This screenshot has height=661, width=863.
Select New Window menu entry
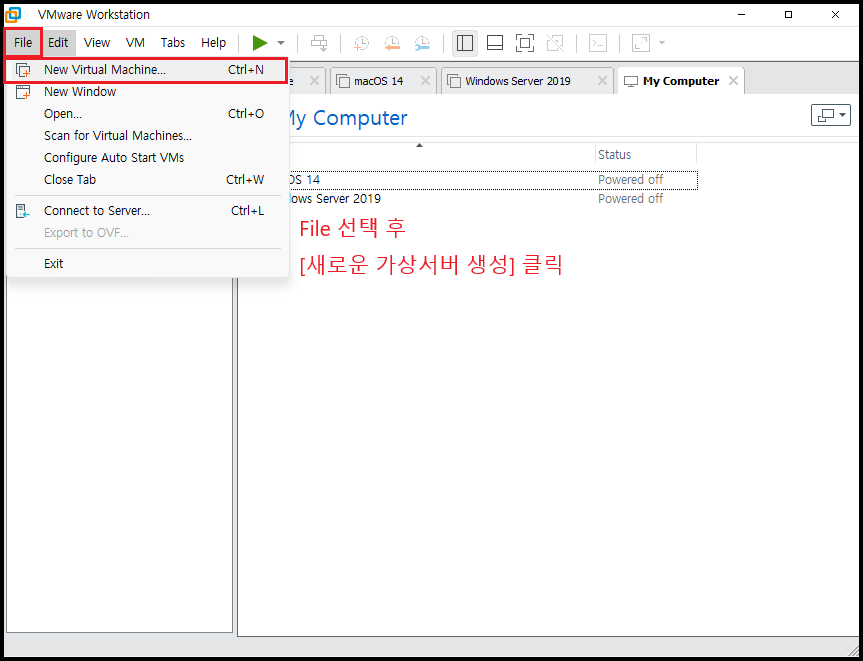(x=146, y=92)
